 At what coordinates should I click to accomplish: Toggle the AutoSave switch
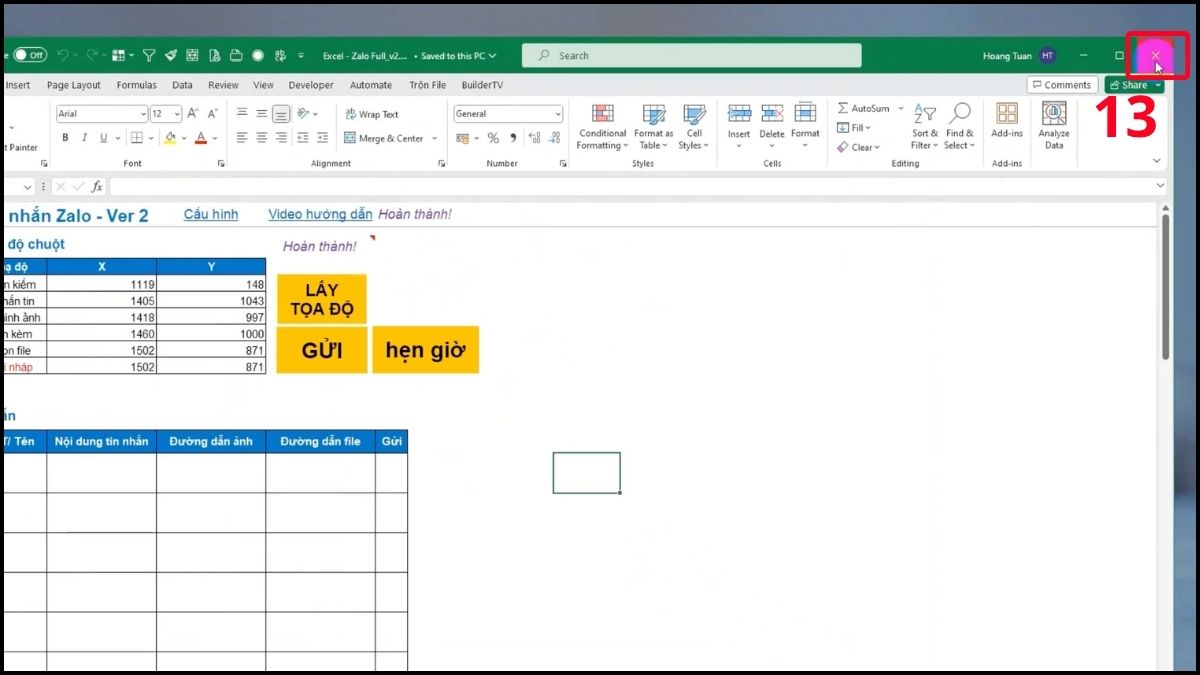tap(29, 55)
